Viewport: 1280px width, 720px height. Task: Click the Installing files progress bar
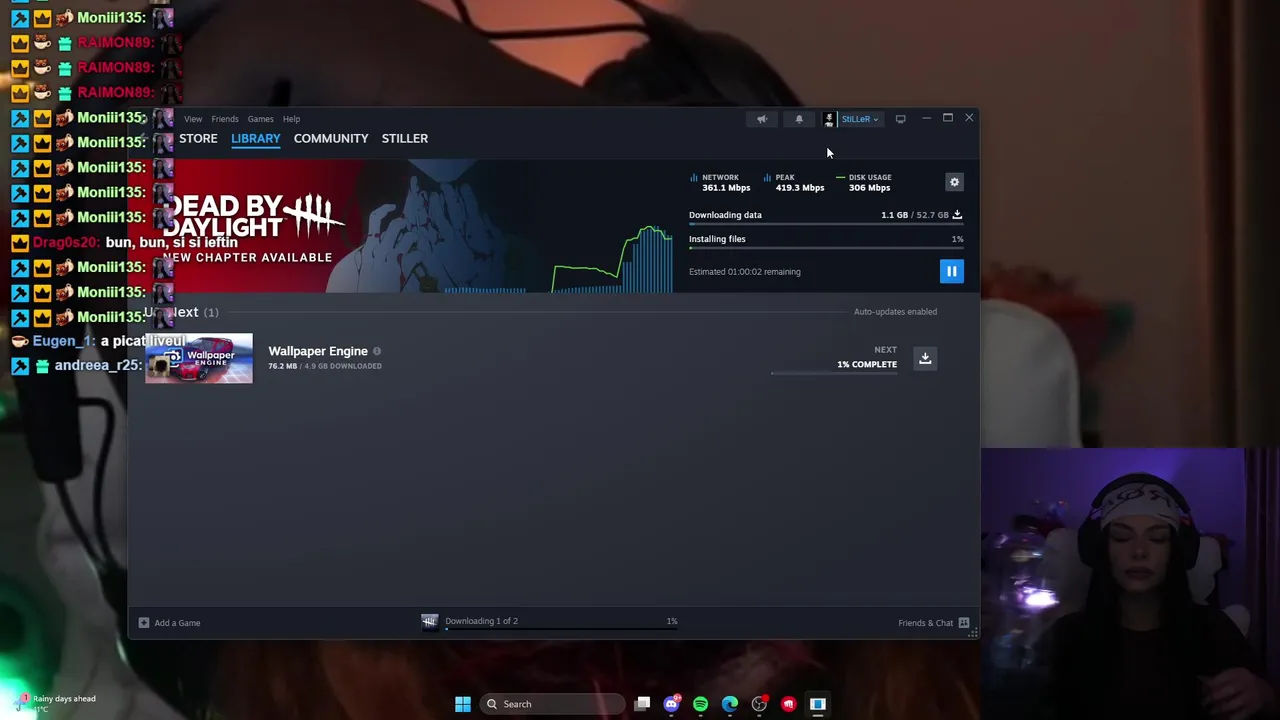(826, 249)
